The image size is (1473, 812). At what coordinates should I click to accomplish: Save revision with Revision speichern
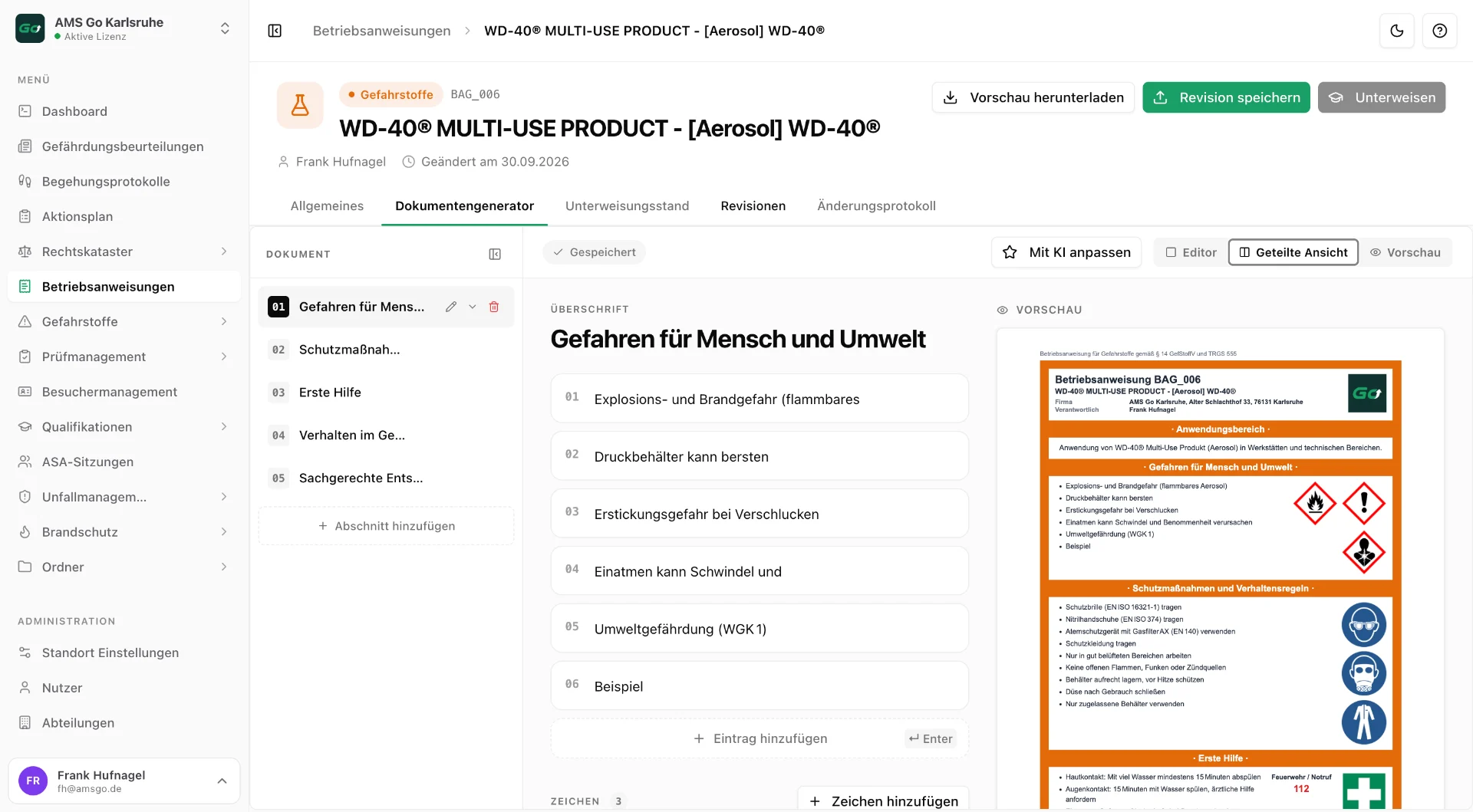click(x=1226, y=97)
